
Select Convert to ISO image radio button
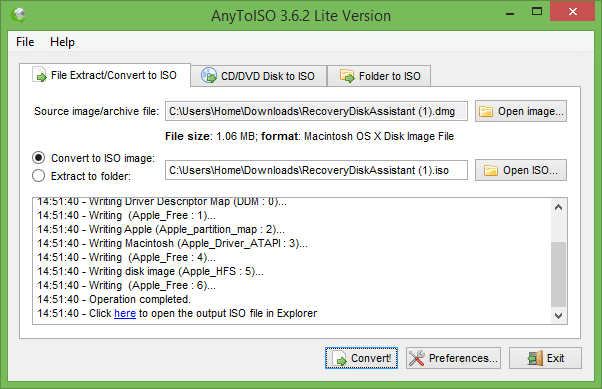(38, 158)
